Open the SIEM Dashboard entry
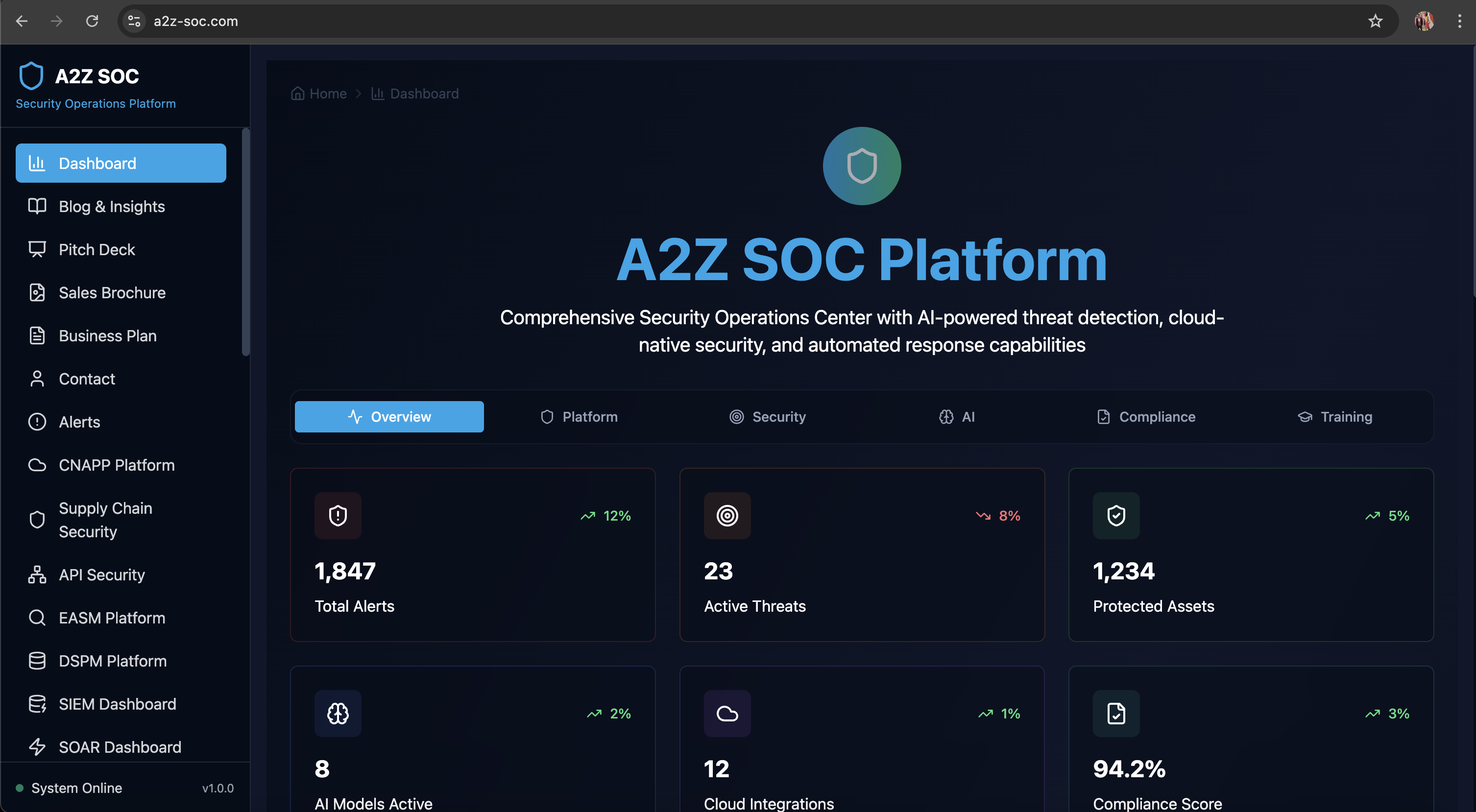Screen dimensions: 1476x812 [121, 704]
